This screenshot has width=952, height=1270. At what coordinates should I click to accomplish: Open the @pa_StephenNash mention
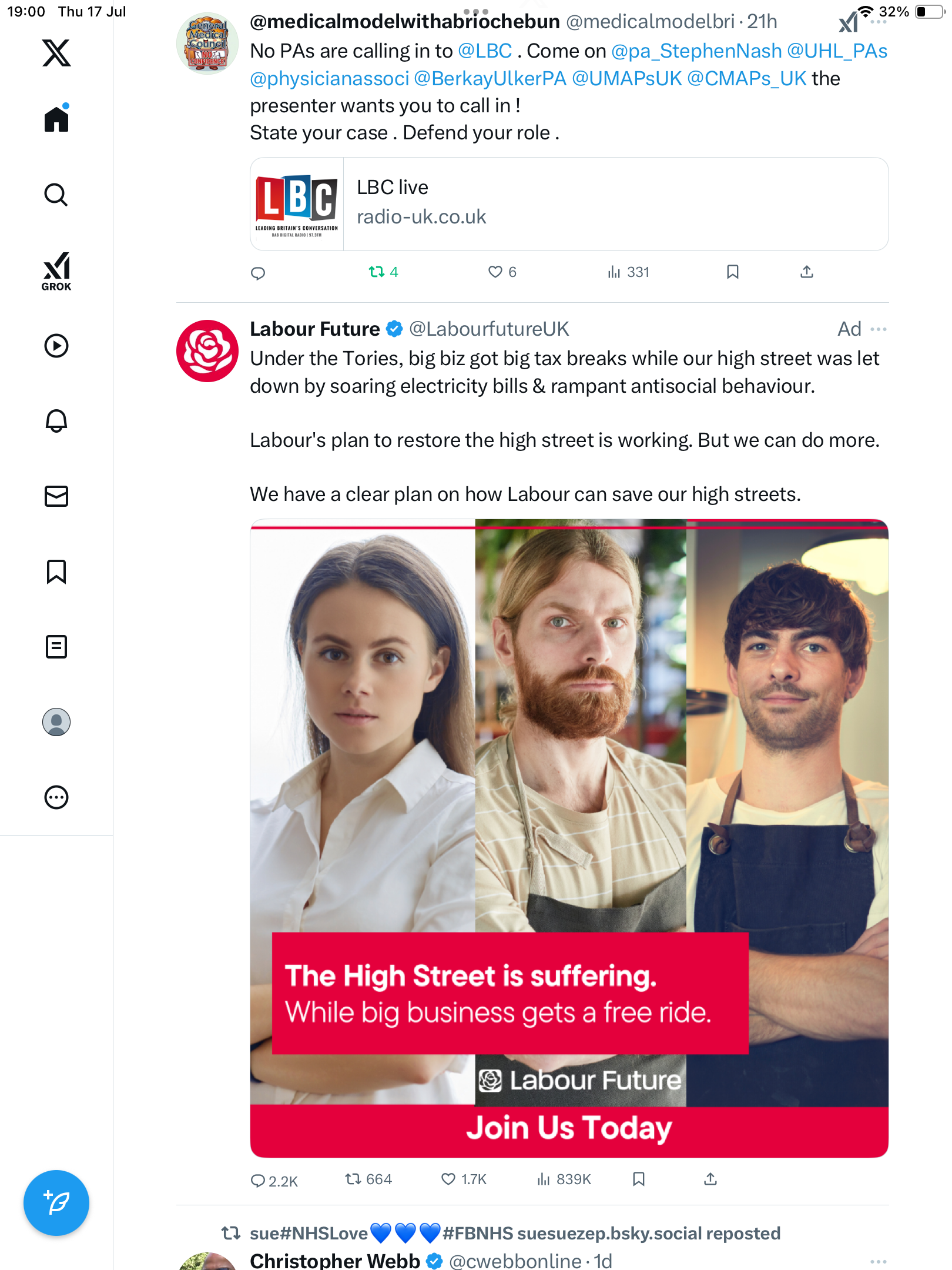tap(696, 51)
